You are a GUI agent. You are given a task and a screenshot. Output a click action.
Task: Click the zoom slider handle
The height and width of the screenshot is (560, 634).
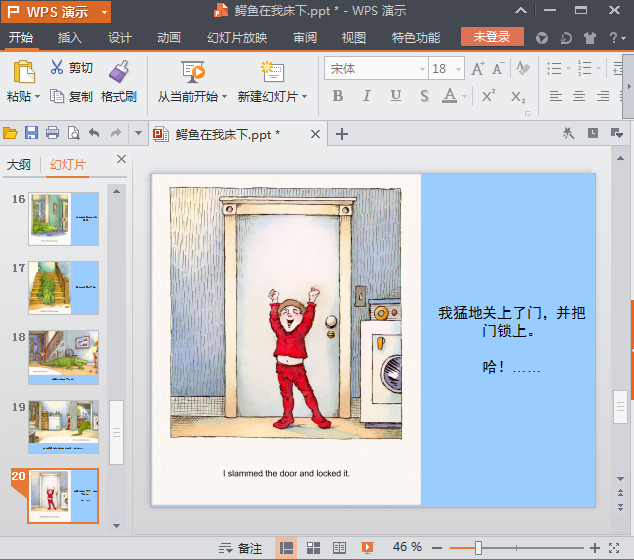tap(478, 548)
